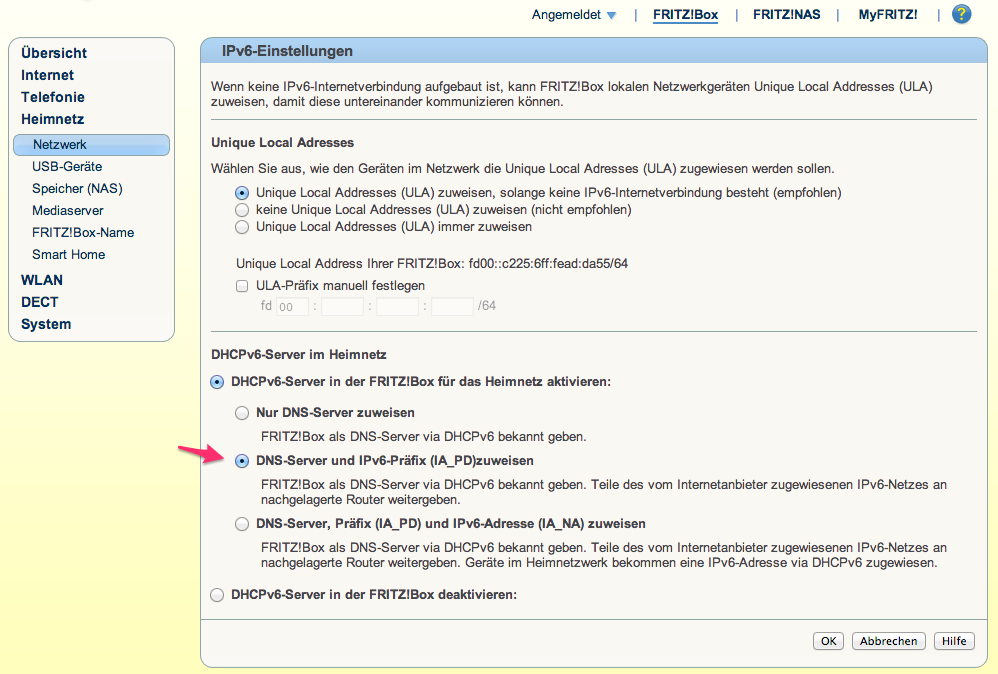Image resolution: width=998 pixels, height=674 pixels.
Task: Open the System menu in sidebar
Action: coord(46,324)
